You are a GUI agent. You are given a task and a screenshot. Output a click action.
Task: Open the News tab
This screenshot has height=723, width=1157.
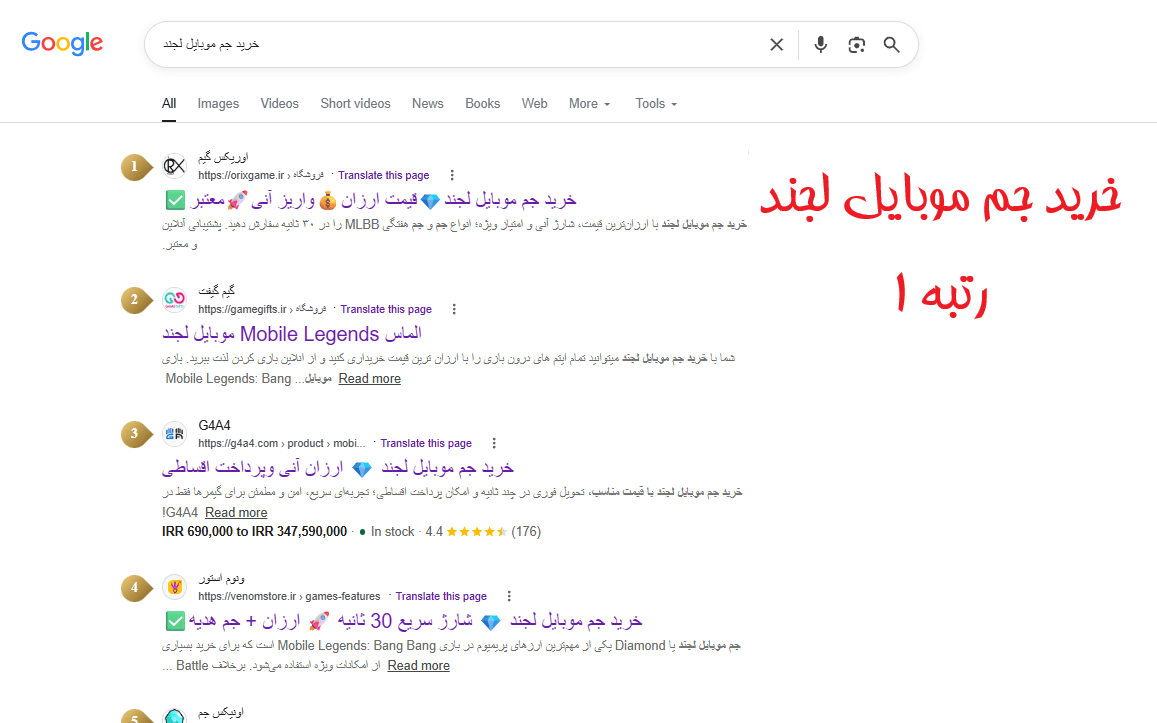[427, 103]
